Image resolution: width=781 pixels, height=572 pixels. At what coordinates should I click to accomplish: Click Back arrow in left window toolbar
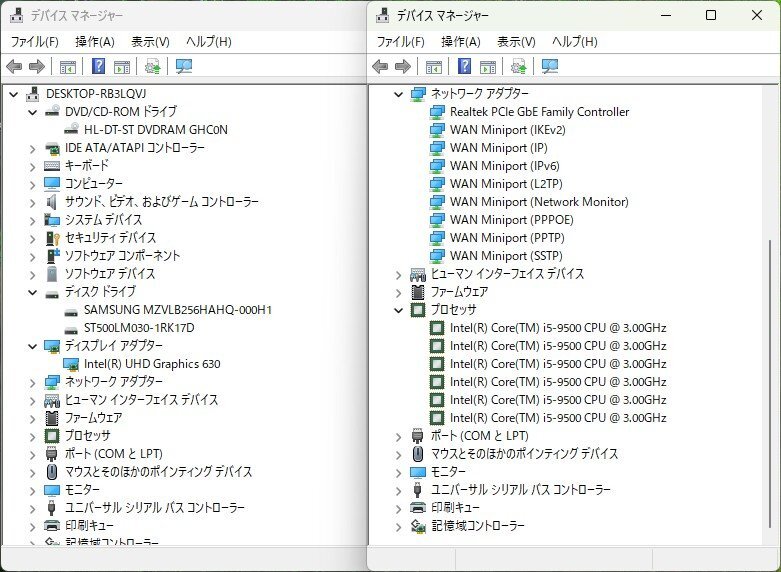14,66
